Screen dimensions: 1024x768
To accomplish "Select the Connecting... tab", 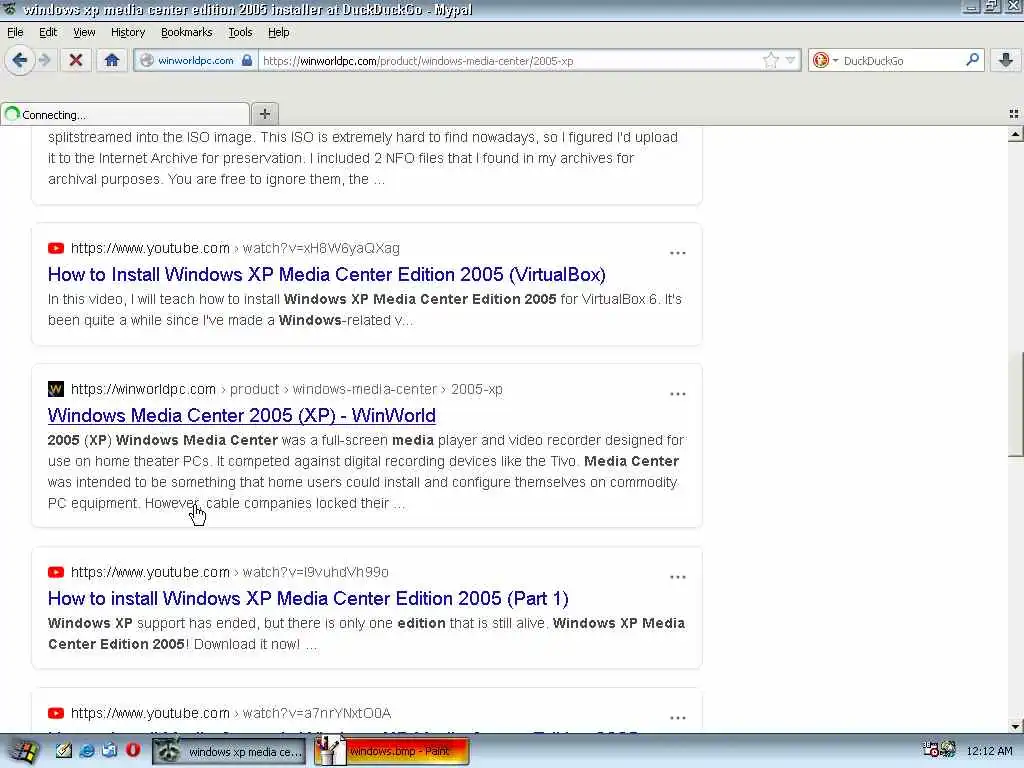I will pos(125,114).
